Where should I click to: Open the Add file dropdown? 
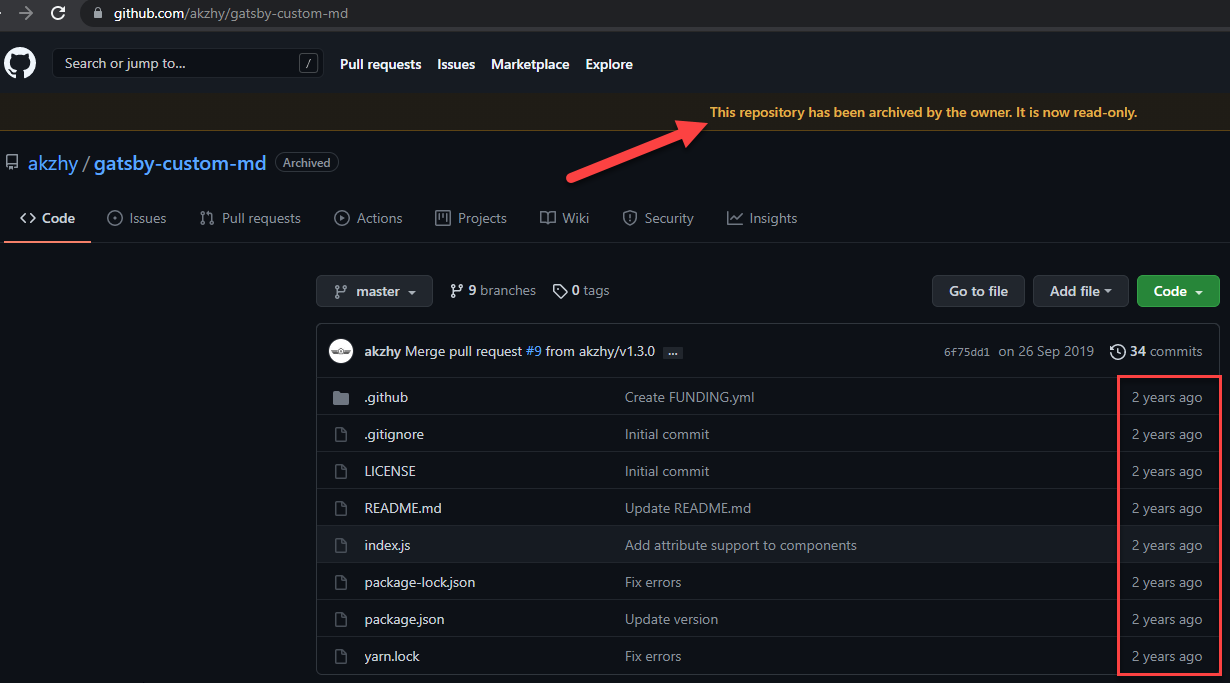[1081, 291]
